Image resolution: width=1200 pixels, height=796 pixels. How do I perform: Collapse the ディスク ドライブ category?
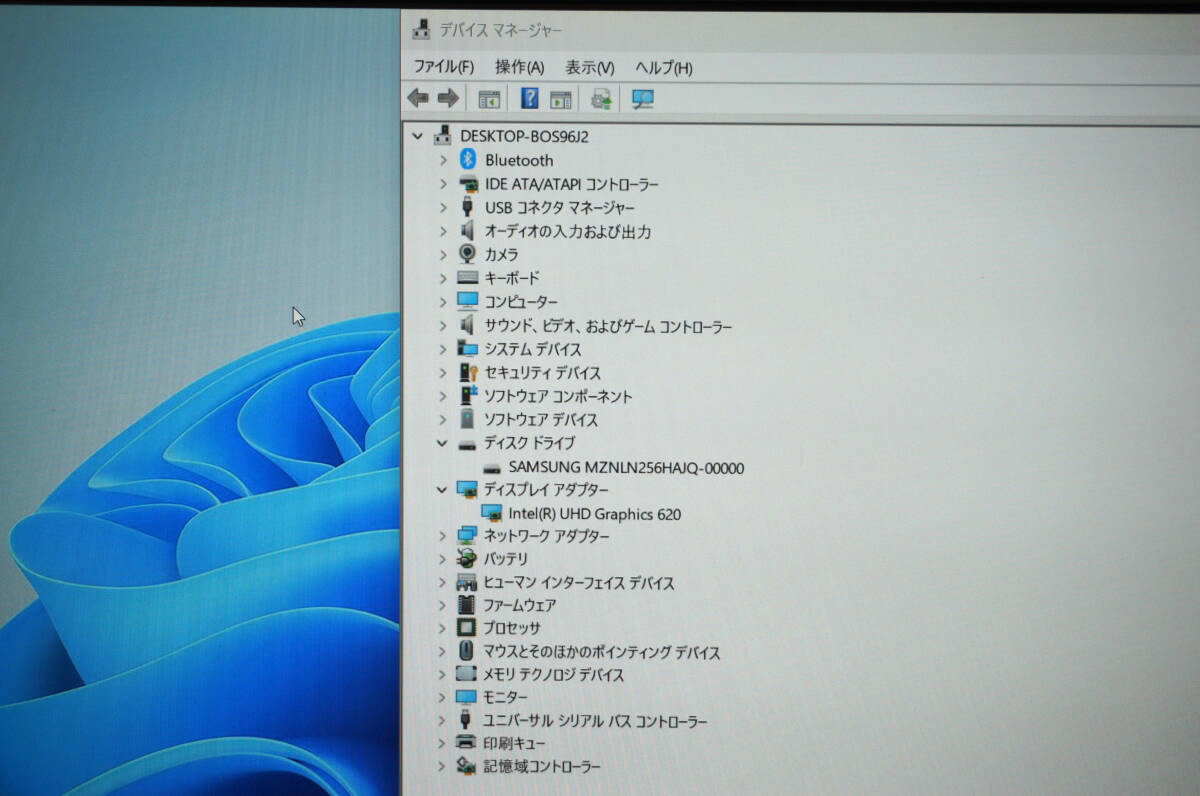pyautogui.click(x=442, y=443)
